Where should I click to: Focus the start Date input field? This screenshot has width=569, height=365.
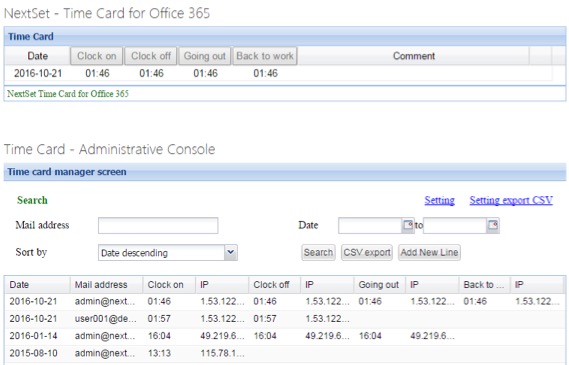pyautogui.click(x=370, y=225)
